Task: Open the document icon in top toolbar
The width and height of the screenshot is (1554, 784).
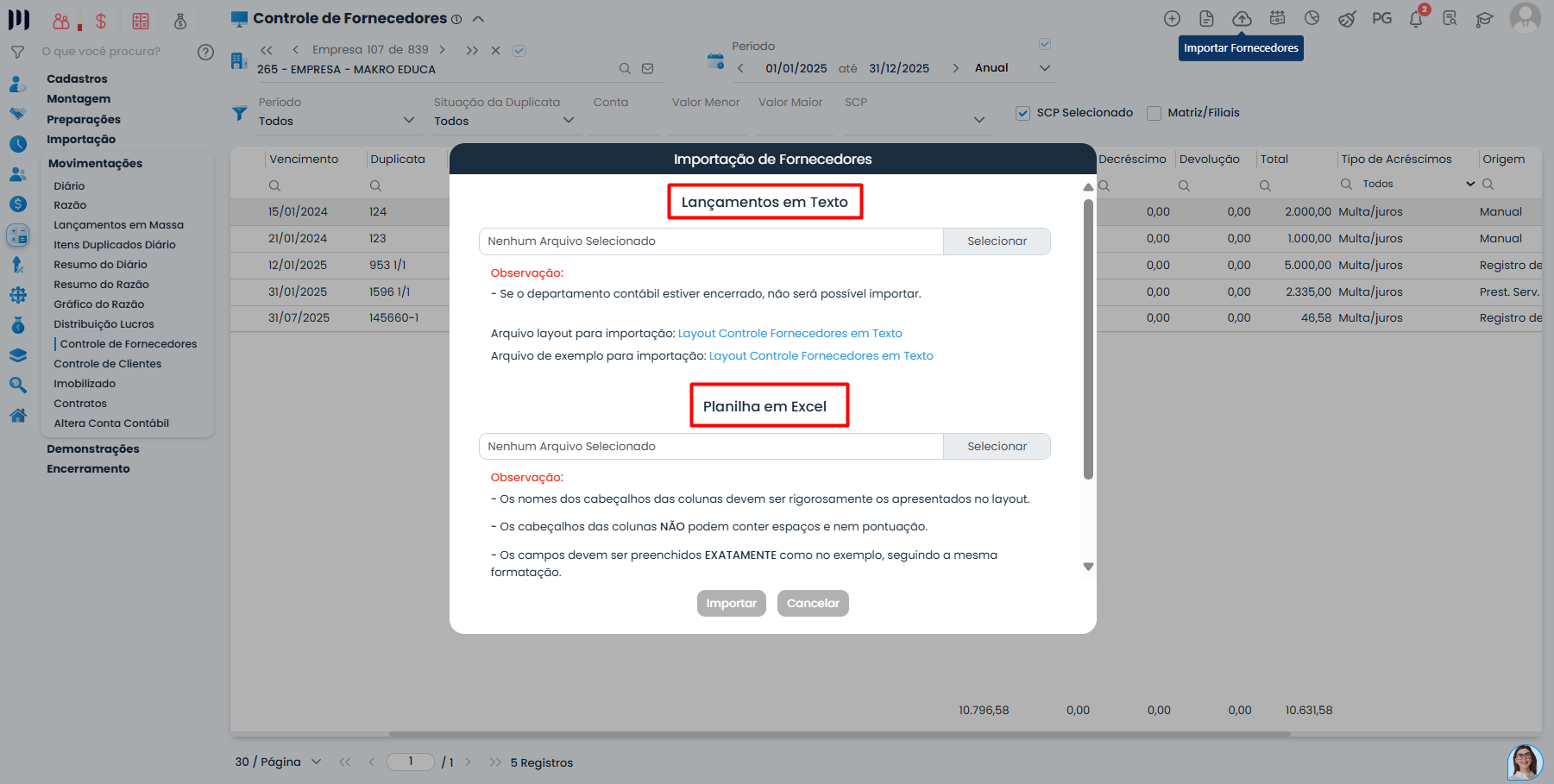Action: click(x=1206, y=18)
